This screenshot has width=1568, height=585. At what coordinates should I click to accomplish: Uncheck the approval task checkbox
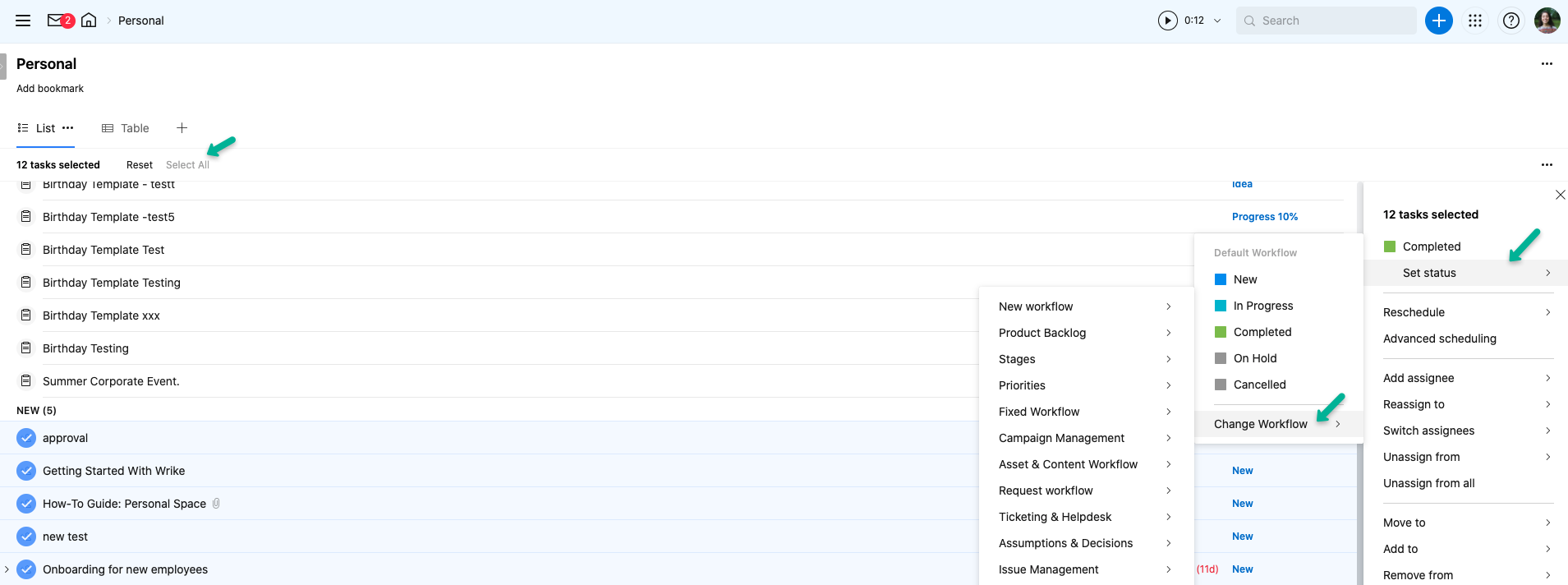26,438
